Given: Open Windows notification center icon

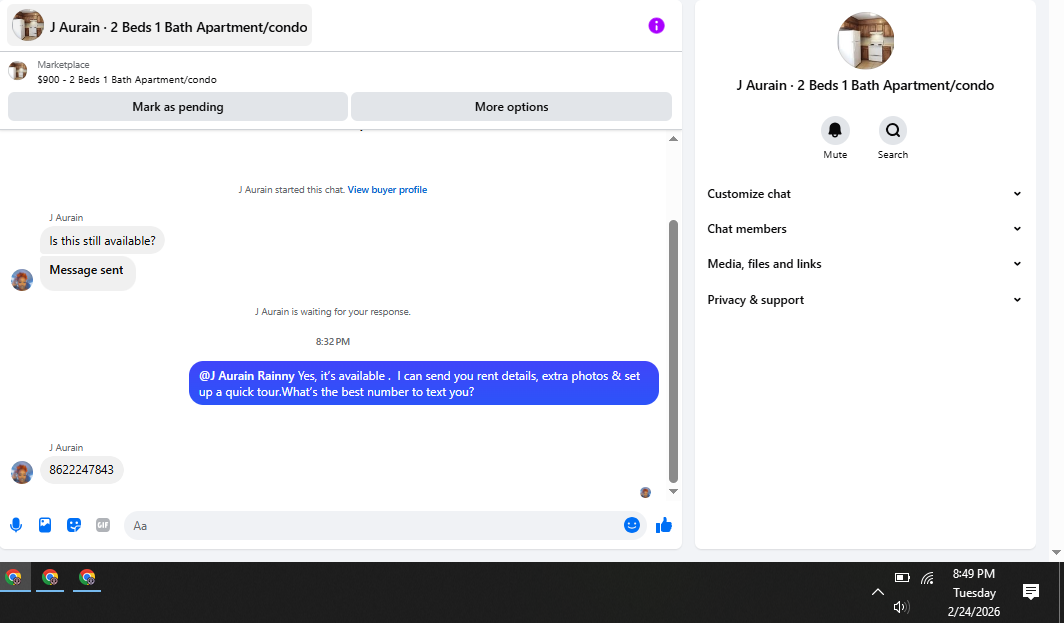Looking at the screenshot, I should click(x=1031, y=592).
